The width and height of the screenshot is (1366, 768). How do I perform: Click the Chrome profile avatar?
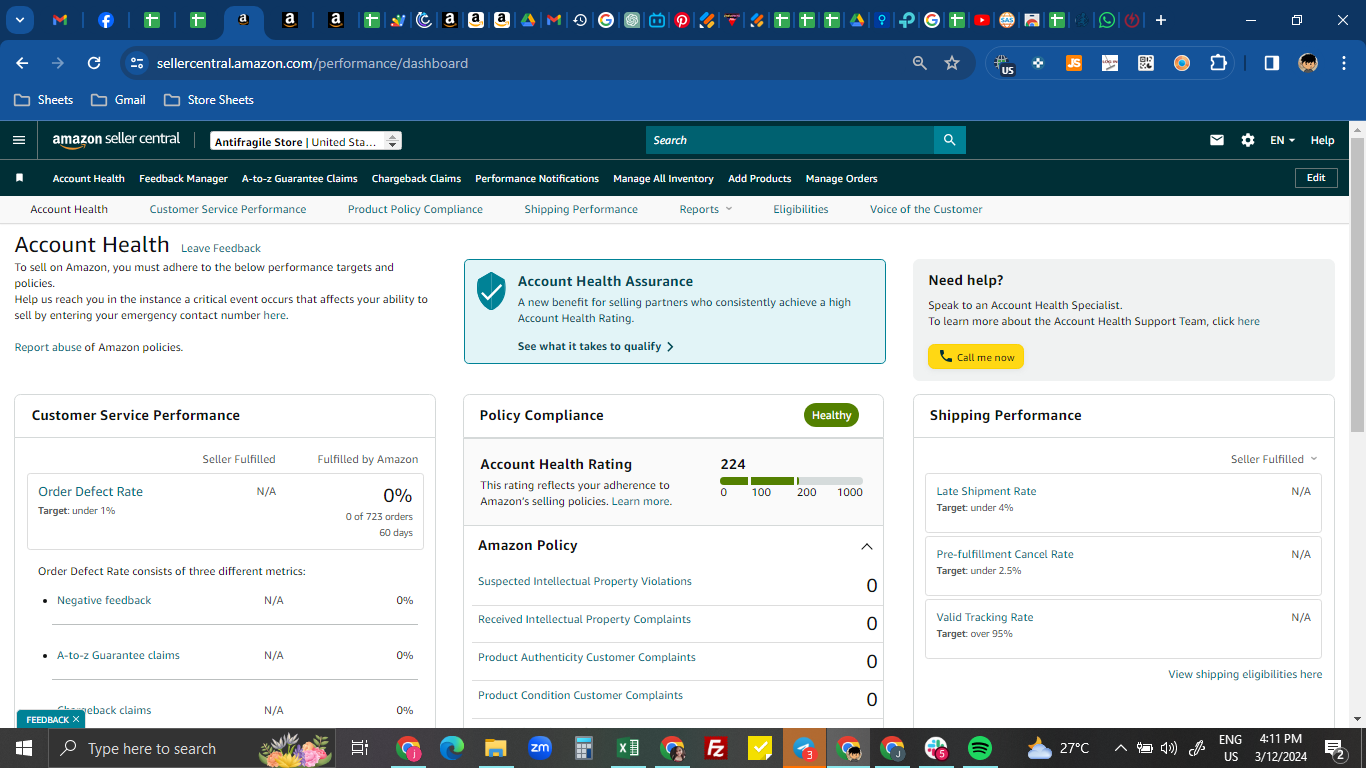coord(1308,63)
